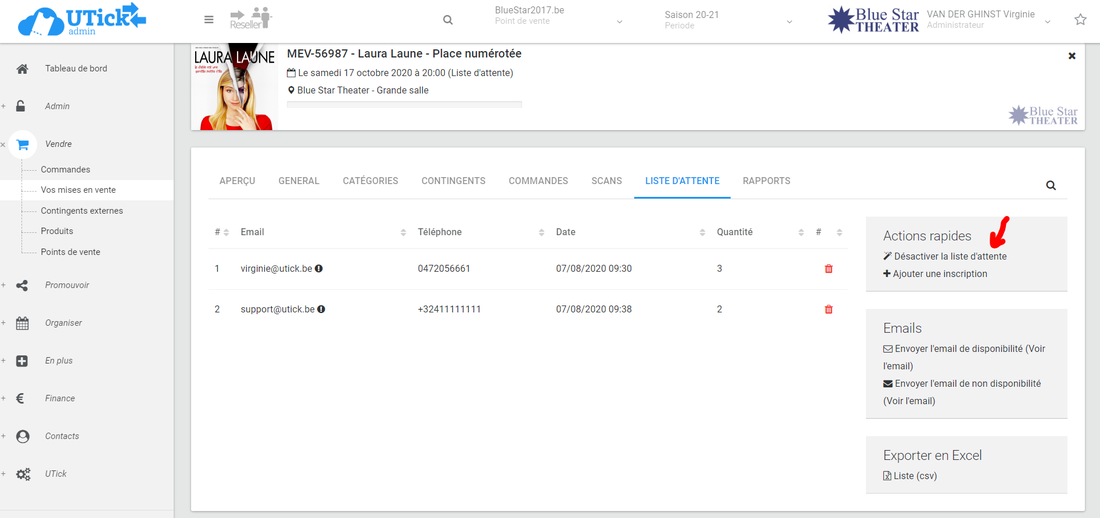Viewport: 1100px width, 518px height.
Task: Switch to the Contingents tab
Action: coord(453,181)
